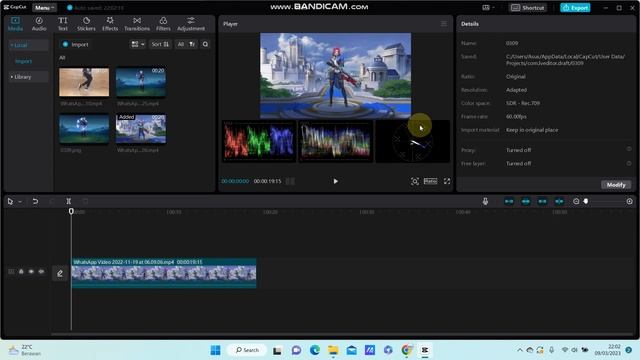Open File Explorer from the taskbar
The width and height of the screenshot is (640, 360).
coord(333,350)
